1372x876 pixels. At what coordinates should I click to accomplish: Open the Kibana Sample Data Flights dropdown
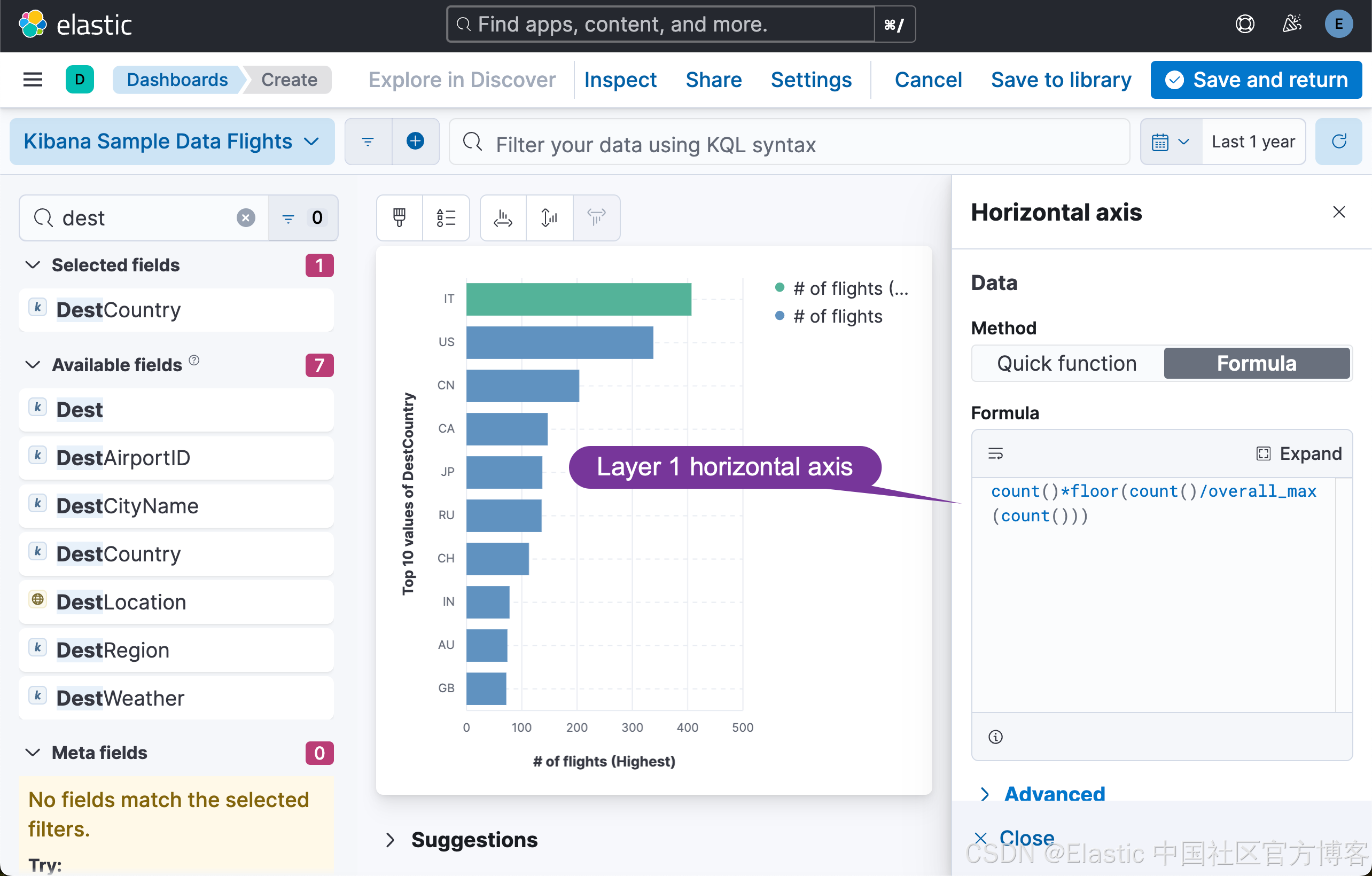coord(171,141)
